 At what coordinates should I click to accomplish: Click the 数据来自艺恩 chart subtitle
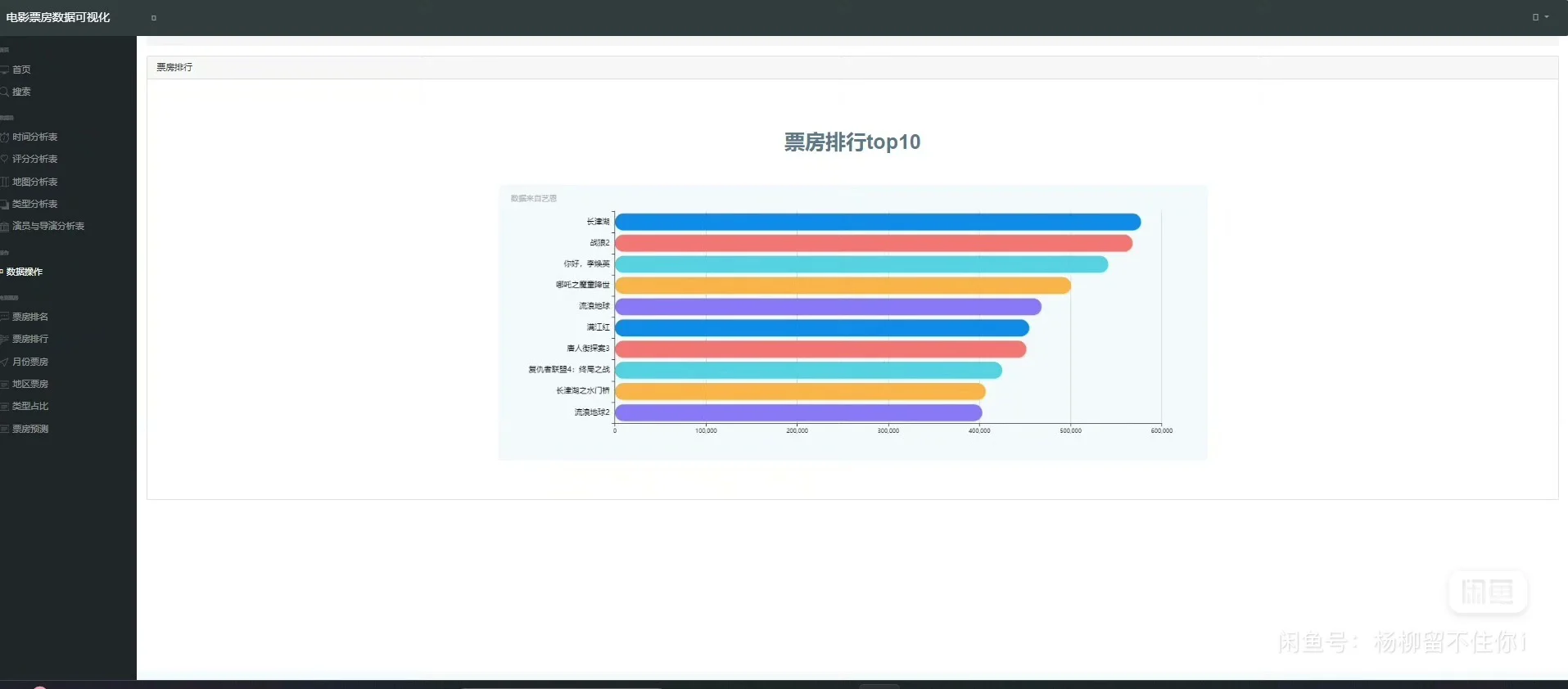coord(534,198)
